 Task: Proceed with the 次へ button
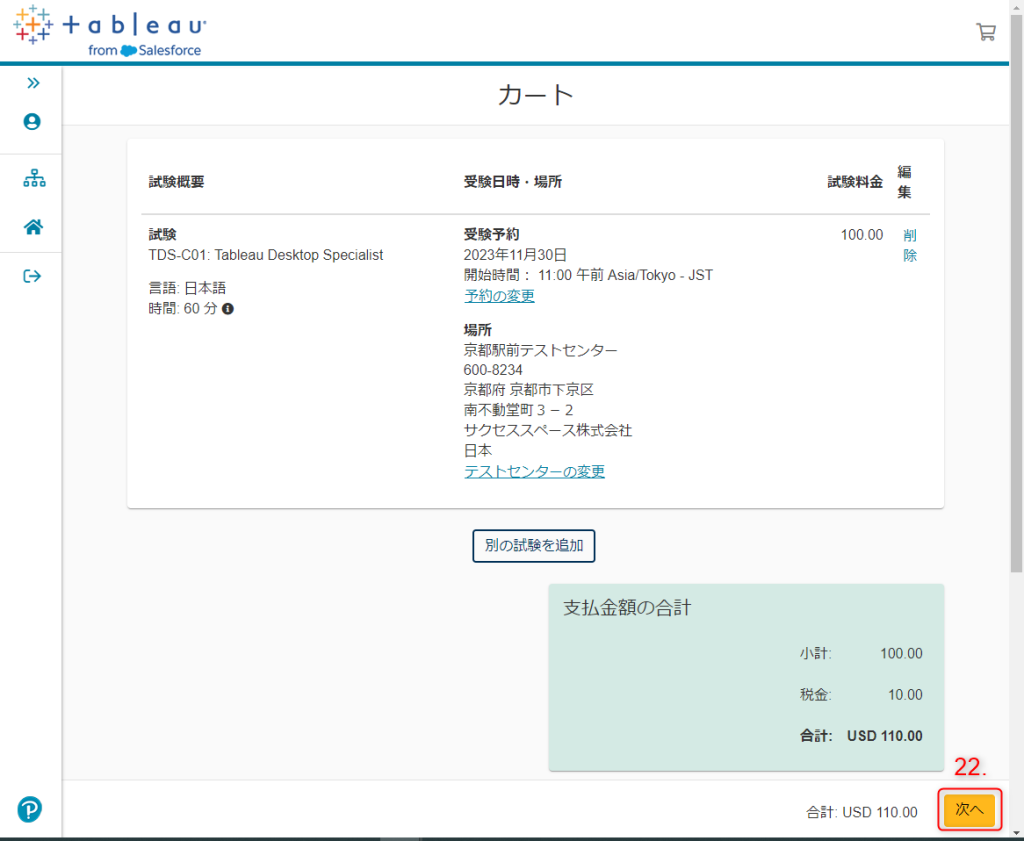point(969,810)
